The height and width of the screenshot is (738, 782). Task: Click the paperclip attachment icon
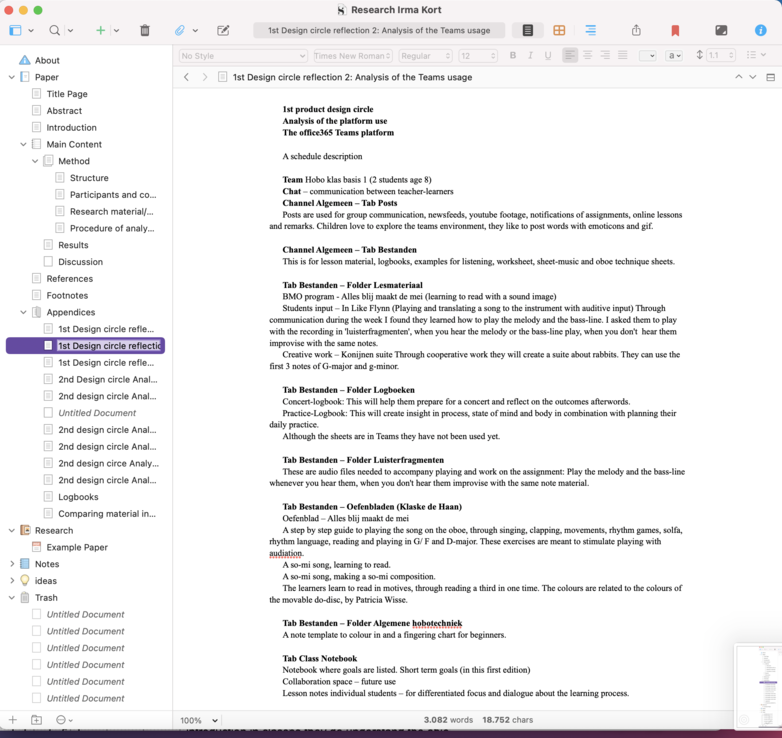tap(181, 31)
